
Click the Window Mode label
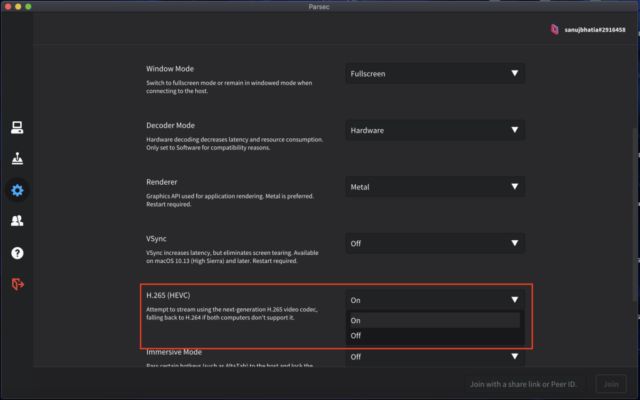170,69
